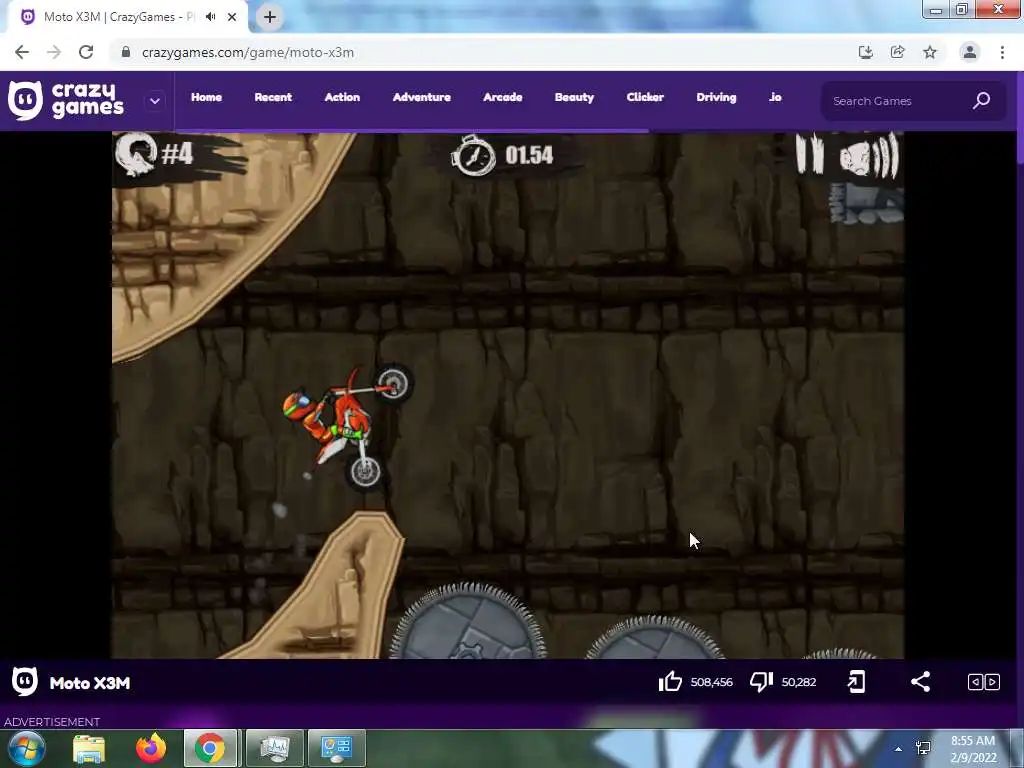Select the Moto X3M browser tab
1024x768 pixels.
128,17
